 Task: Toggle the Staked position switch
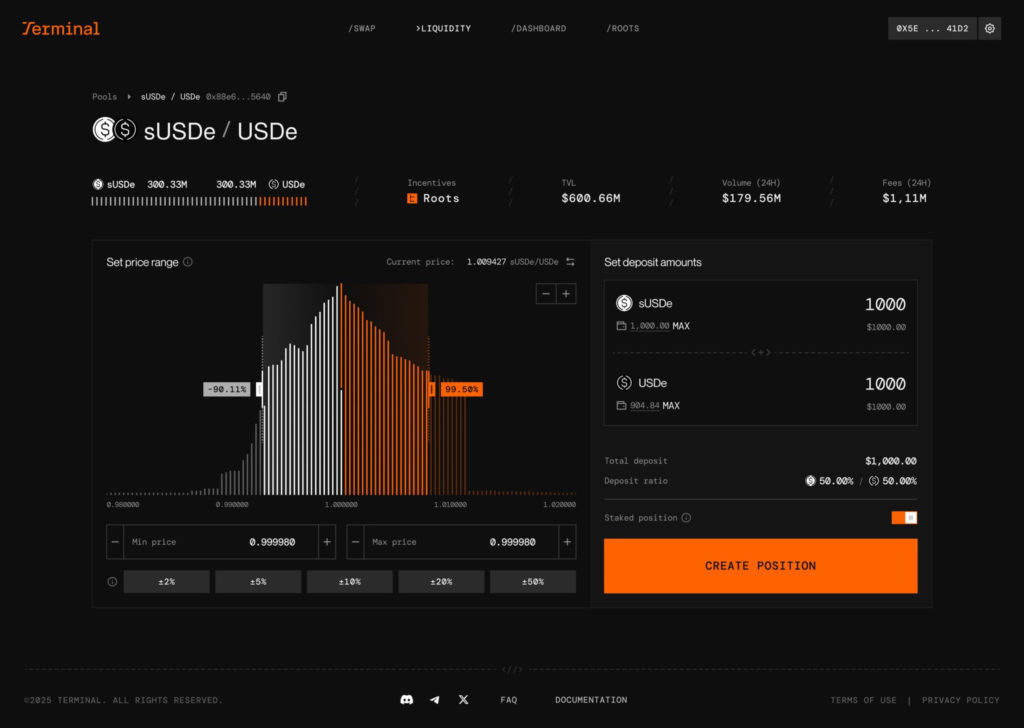tap(904, 518)
